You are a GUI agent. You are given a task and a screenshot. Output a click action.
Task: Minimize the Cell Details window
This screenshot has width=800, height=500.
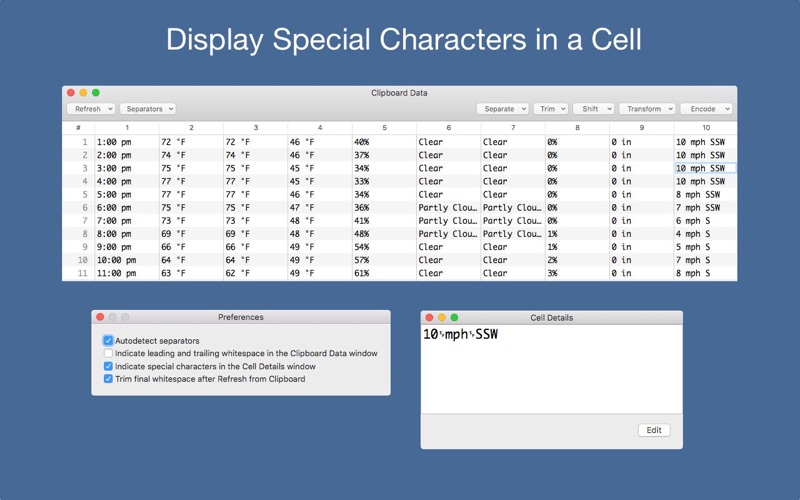pyautogui.click(x=442, y=317)
